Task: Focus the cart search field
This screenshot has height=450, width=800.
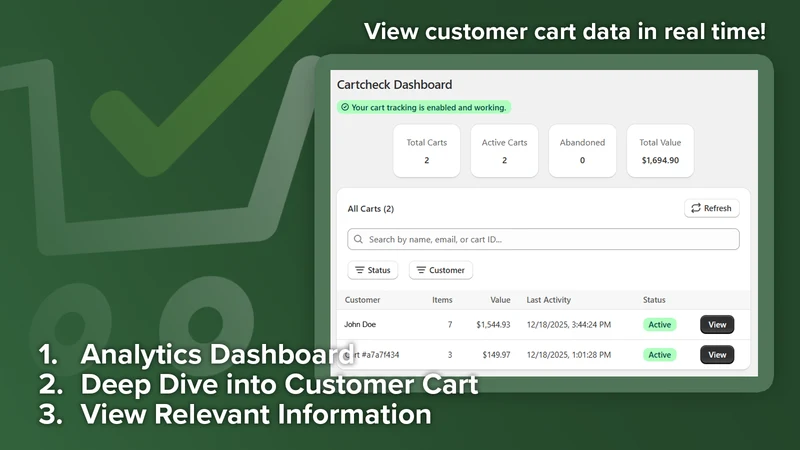Action: (543, 239)
